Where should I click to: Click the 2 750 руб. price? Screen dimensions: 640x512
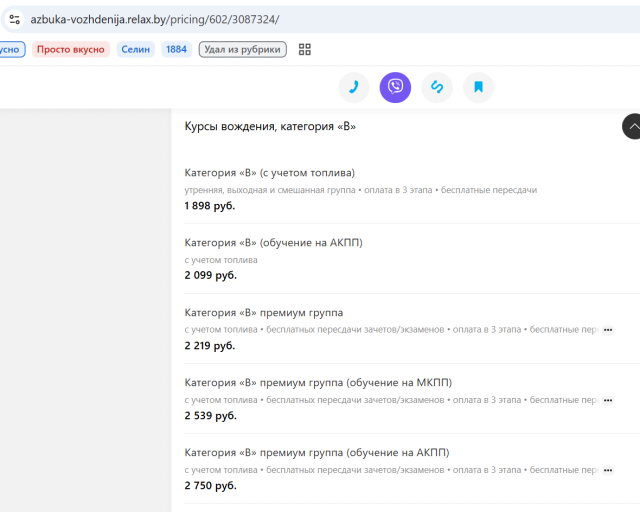211,485
